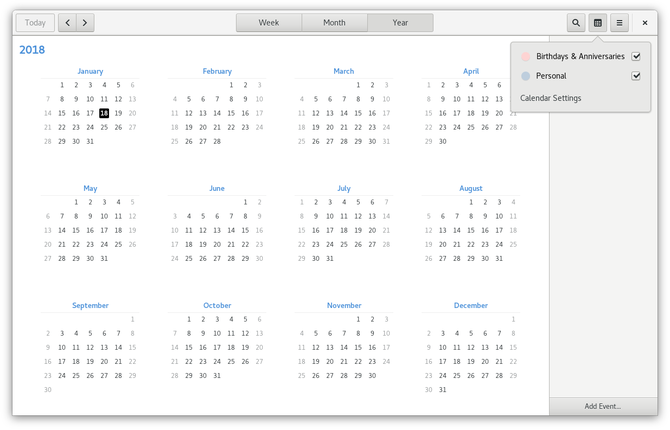Click the July month title

[344, 188]
